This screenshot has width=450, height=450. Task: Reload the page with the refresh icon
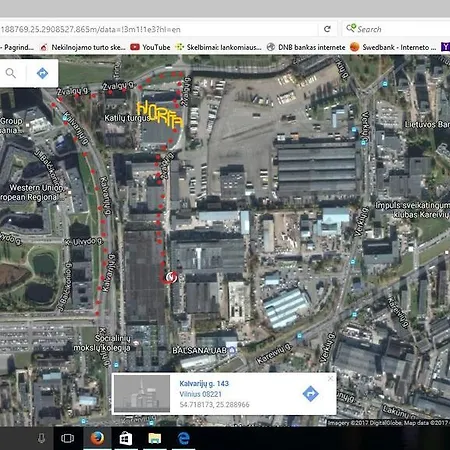(x=327, y=29)
